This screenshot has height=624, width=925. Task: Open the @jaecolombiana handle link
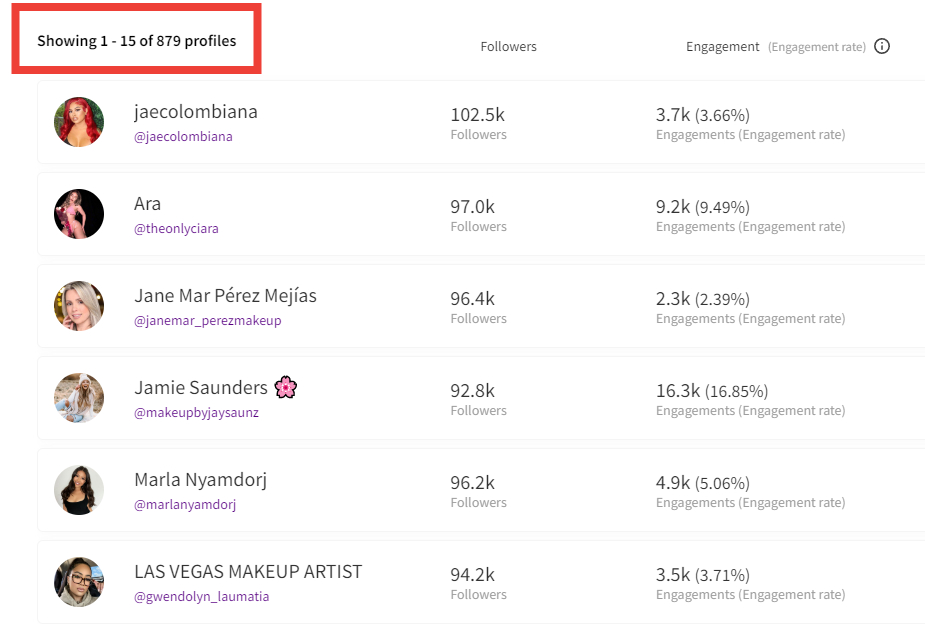pyautogui.click(x=183, y=137)
